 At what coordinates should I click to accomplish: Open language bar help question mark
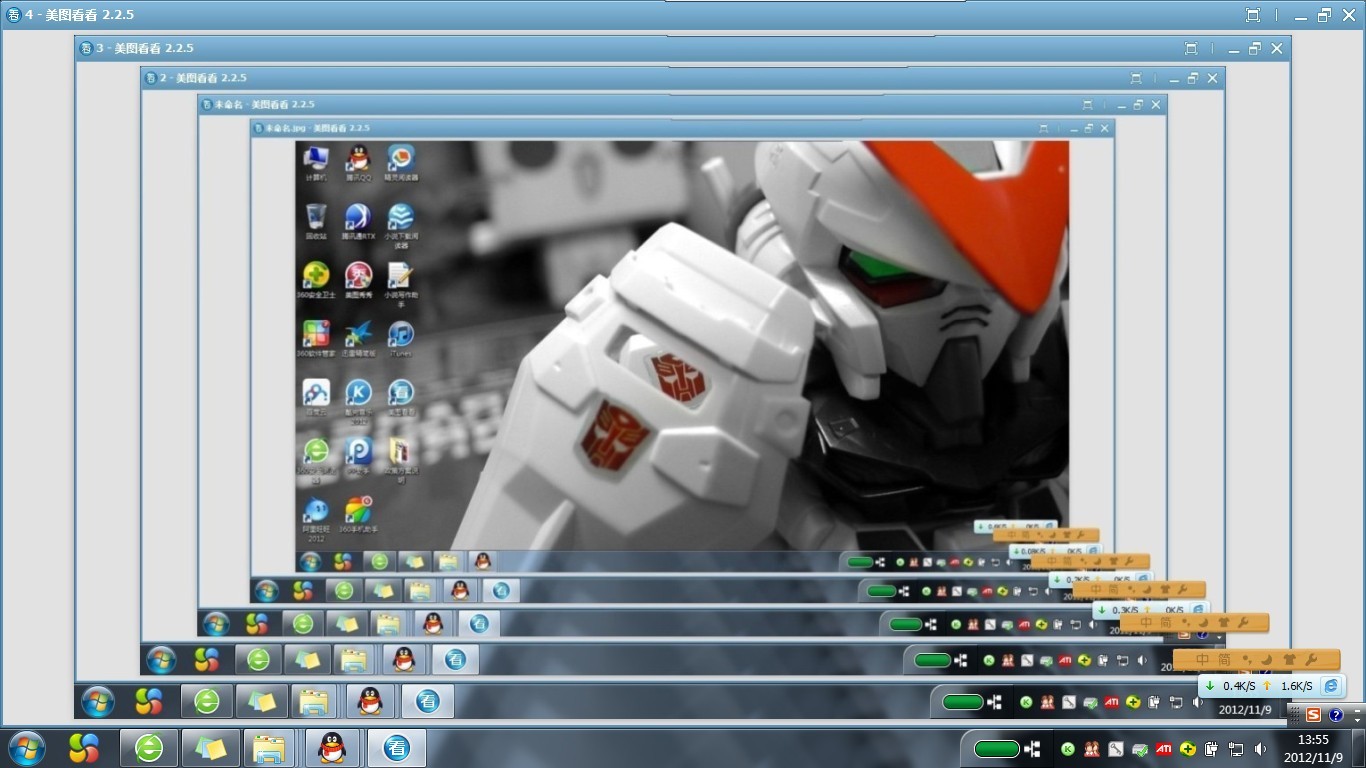1336,715
